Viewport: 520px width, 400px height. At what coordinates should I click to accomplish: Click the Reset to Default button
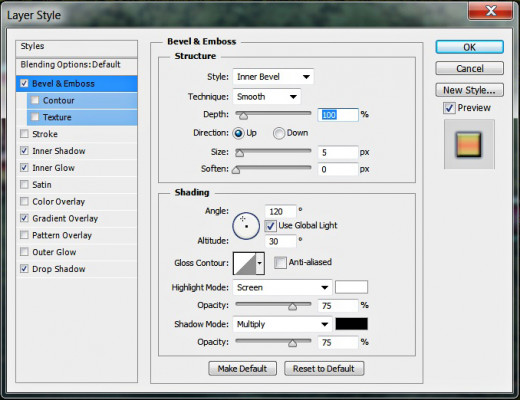pos(324,369)
